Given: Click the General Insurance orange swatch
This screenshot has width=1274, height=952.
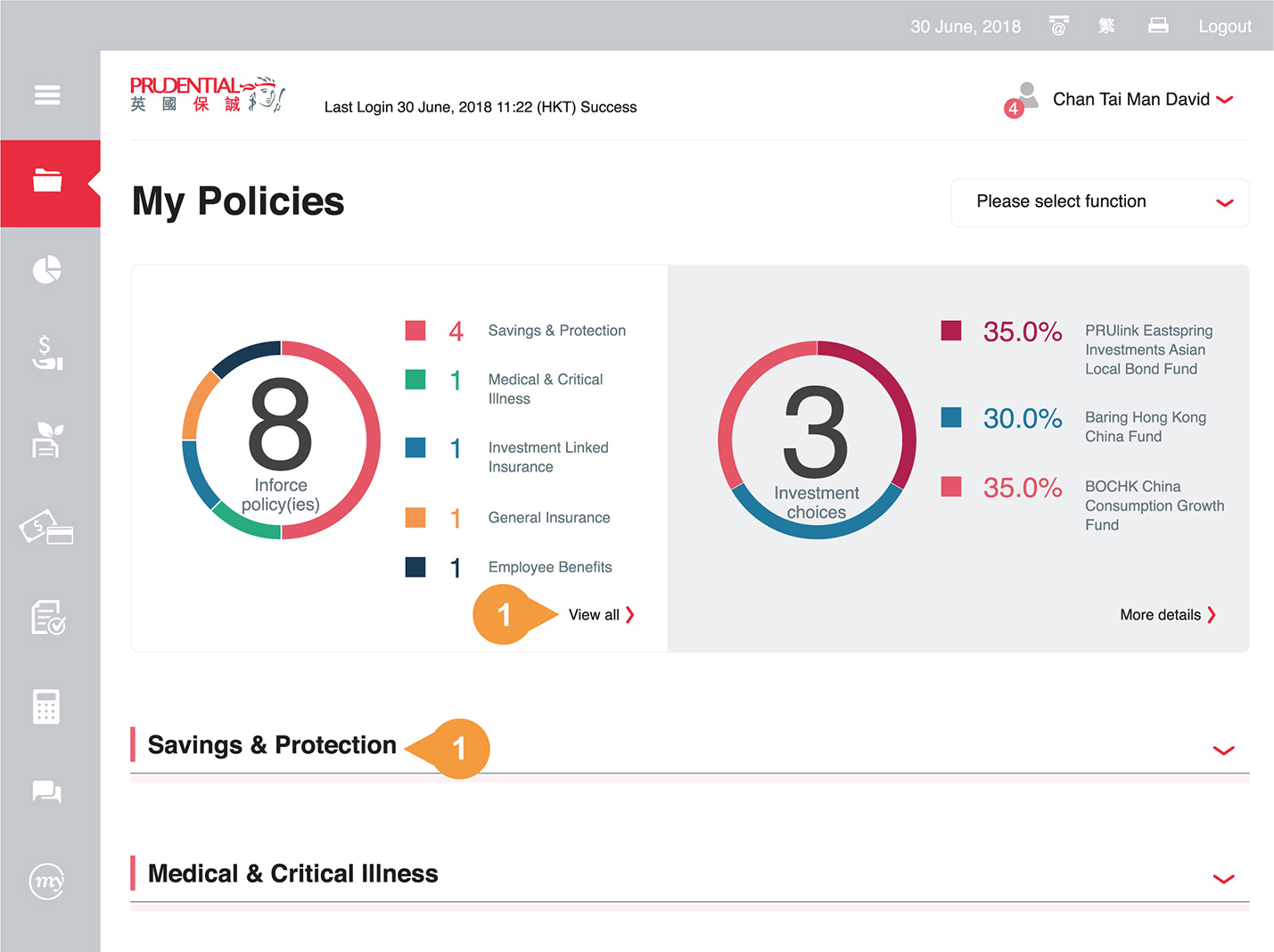Looking at the screenshot, I should coord(415,517).
